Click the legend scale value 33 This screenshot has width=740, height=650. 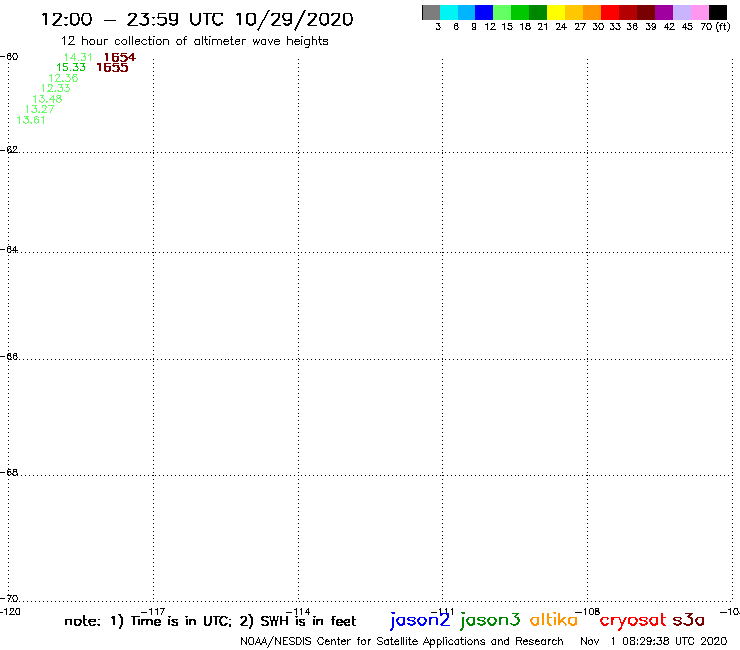(615, 27)
